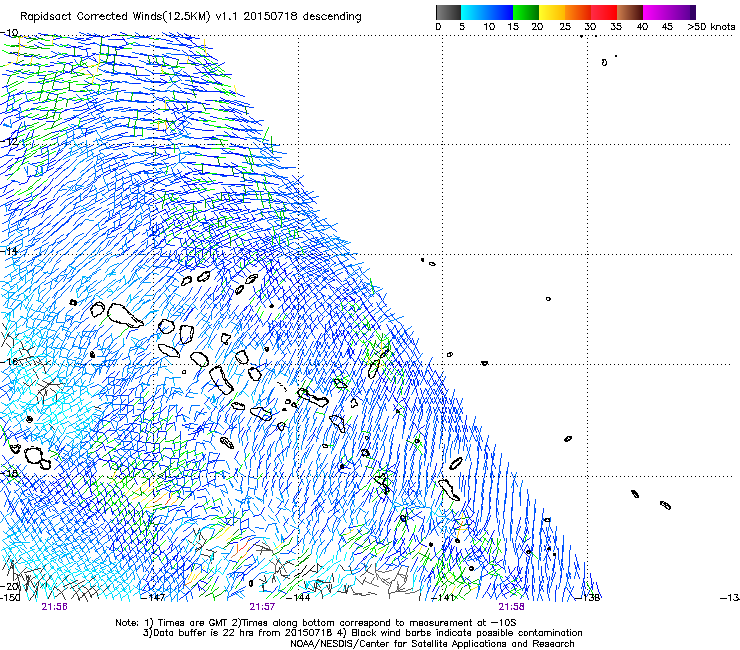Viewport: 740px width, 650px height.
Task: Click the '20' label on the color scale
Action: [537, 27]
